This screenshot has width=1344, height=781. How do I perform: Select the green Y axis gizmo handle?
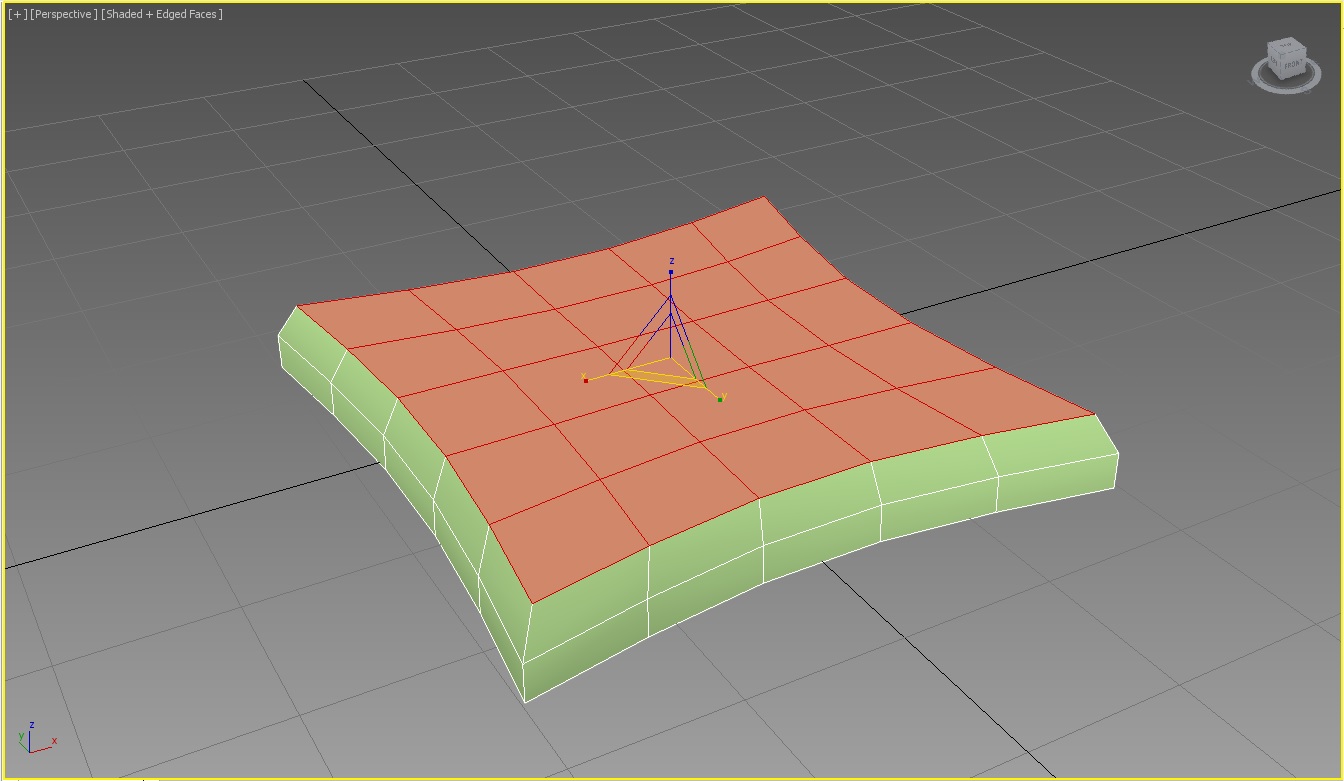pos(719,400)
